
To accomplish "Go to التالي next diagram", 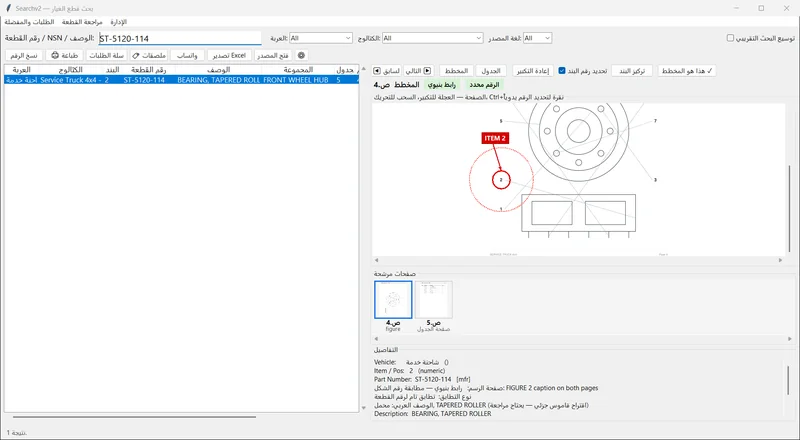I will tap(418, 71).
